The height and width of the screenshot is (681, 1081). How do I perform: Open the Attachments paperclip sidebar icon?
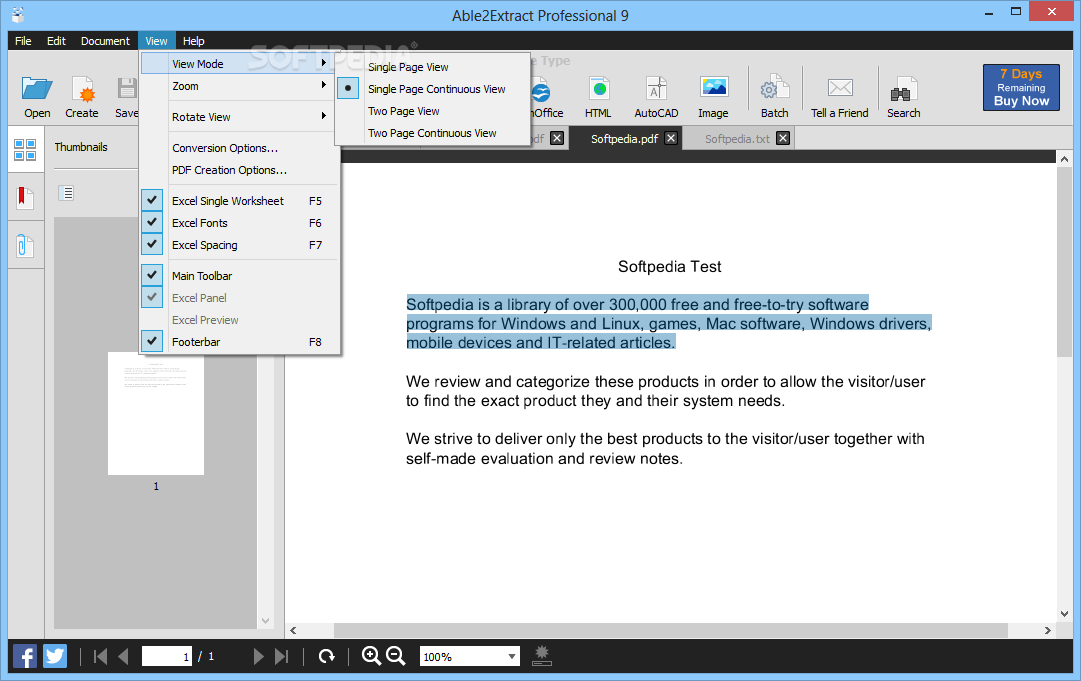[24, 245]
